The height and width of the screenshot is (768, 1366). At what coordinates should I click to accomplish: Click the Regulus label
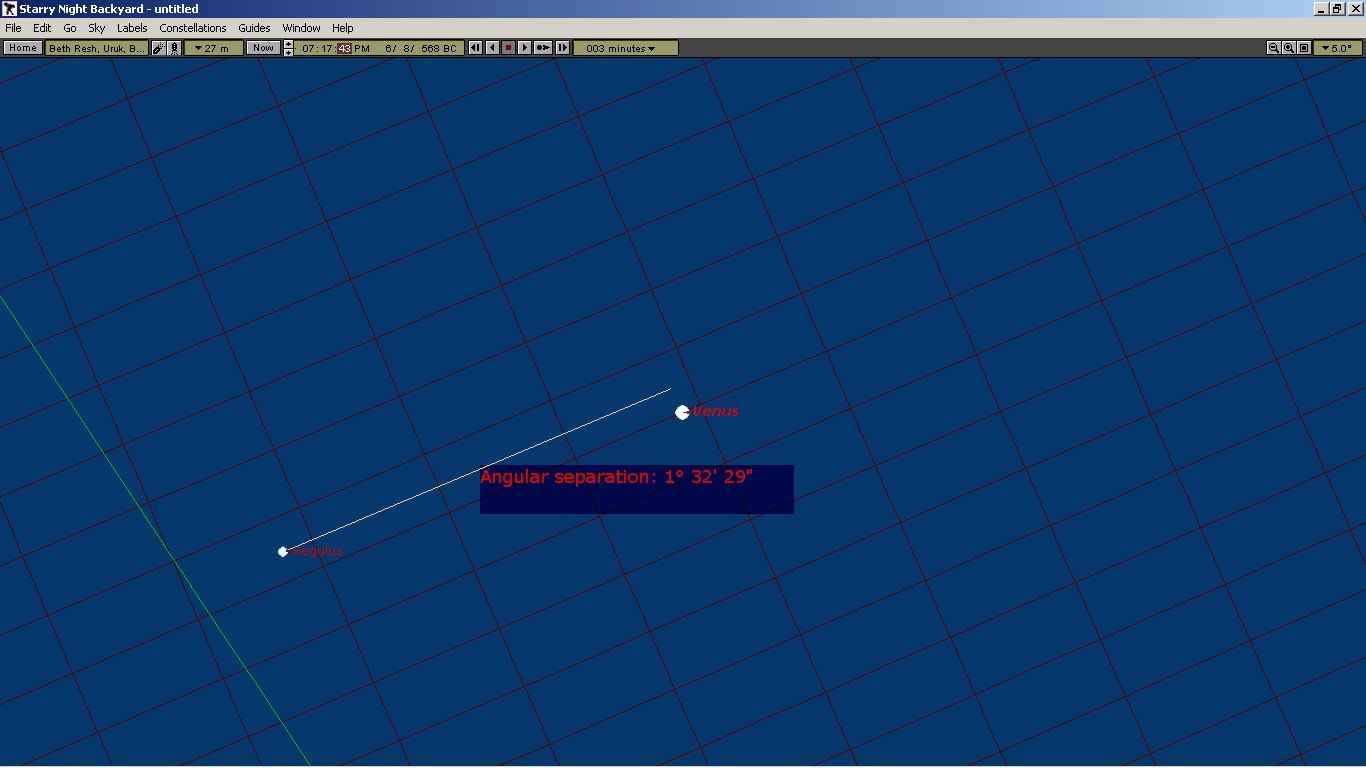(x=317, y=551)
